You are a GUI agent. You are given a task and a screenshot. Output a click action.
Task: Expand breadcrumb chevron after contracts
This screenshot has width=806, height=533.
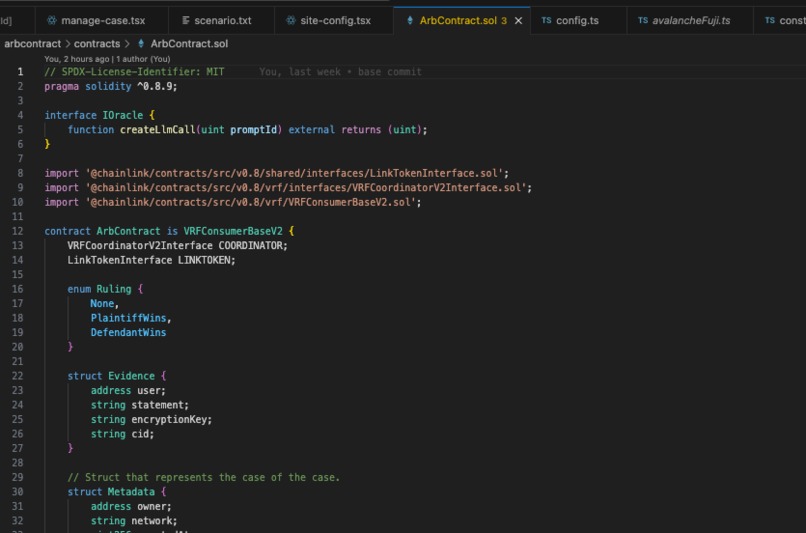coord(127,44)
